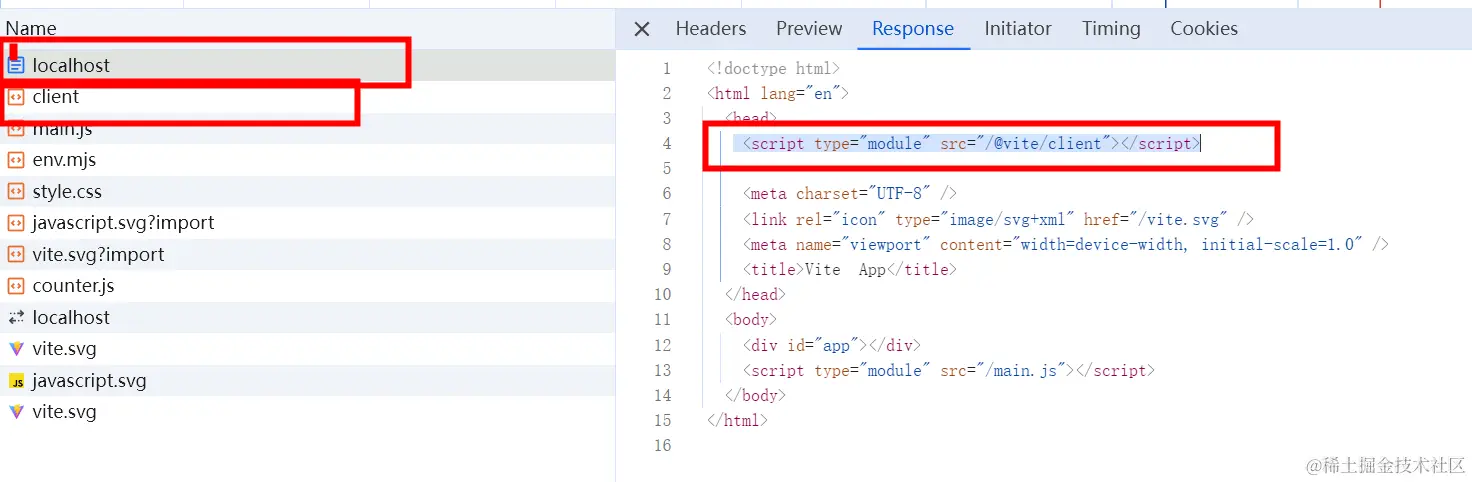Click the script icon next to vite.svg?import
The width and height of the screenshot is (1472, 482).
click(16, 255)
